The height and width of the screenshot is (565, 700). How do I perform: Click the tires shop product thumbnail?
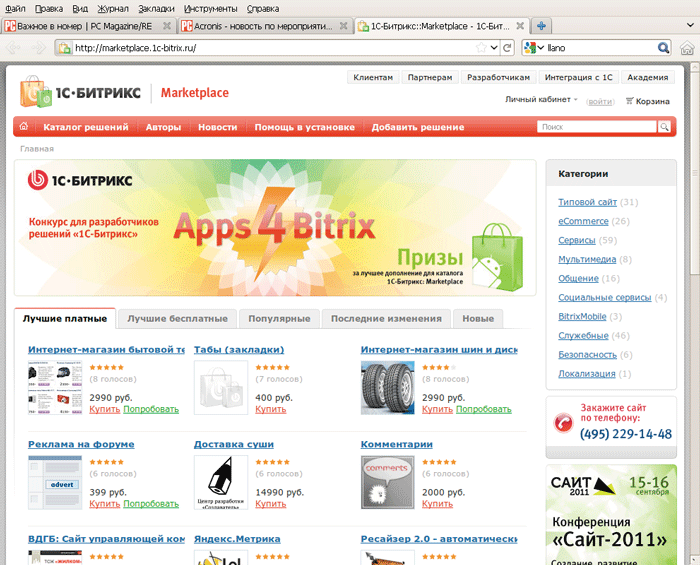pos(386,388)
